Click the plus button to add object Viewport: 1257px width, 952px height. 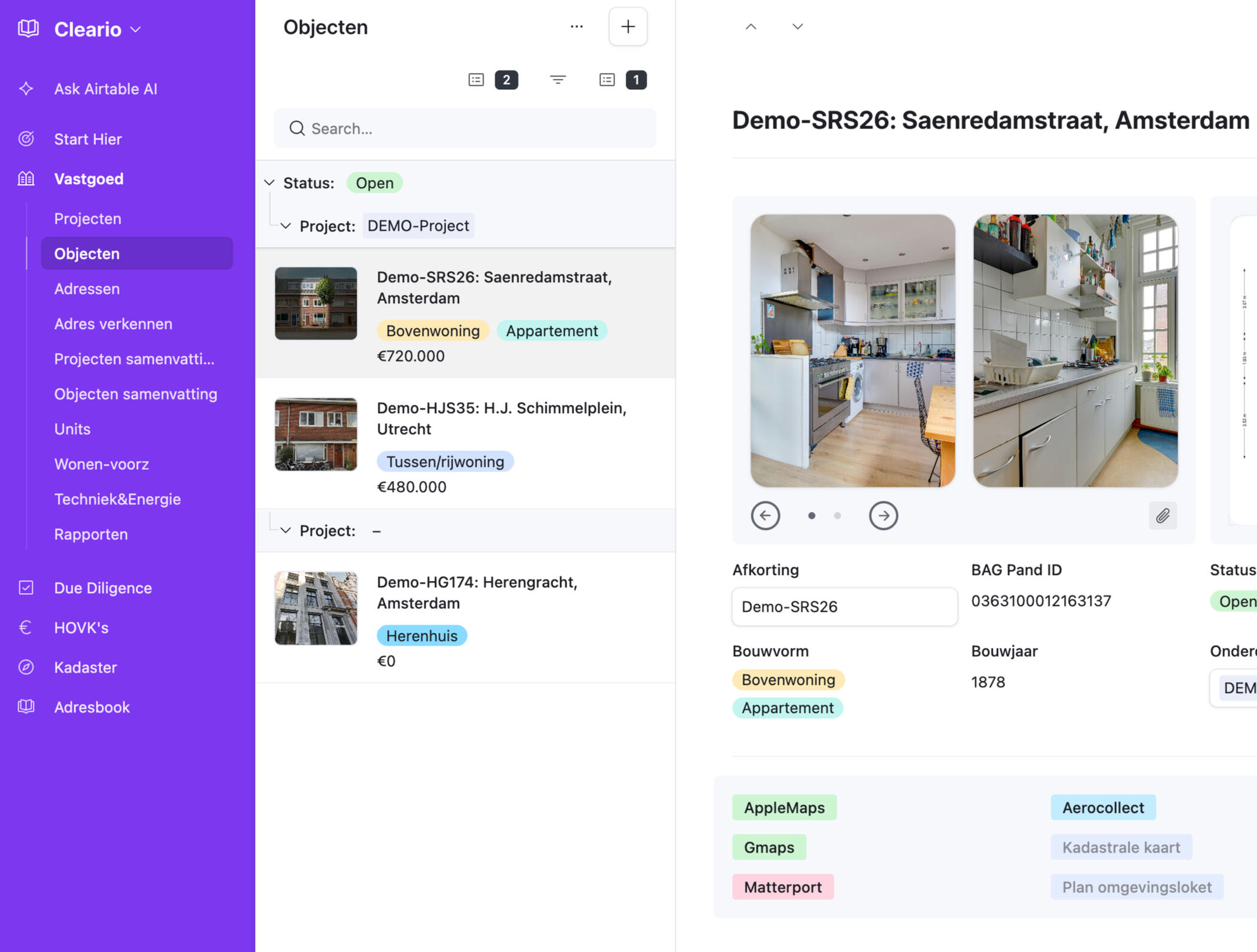[627, 27]
